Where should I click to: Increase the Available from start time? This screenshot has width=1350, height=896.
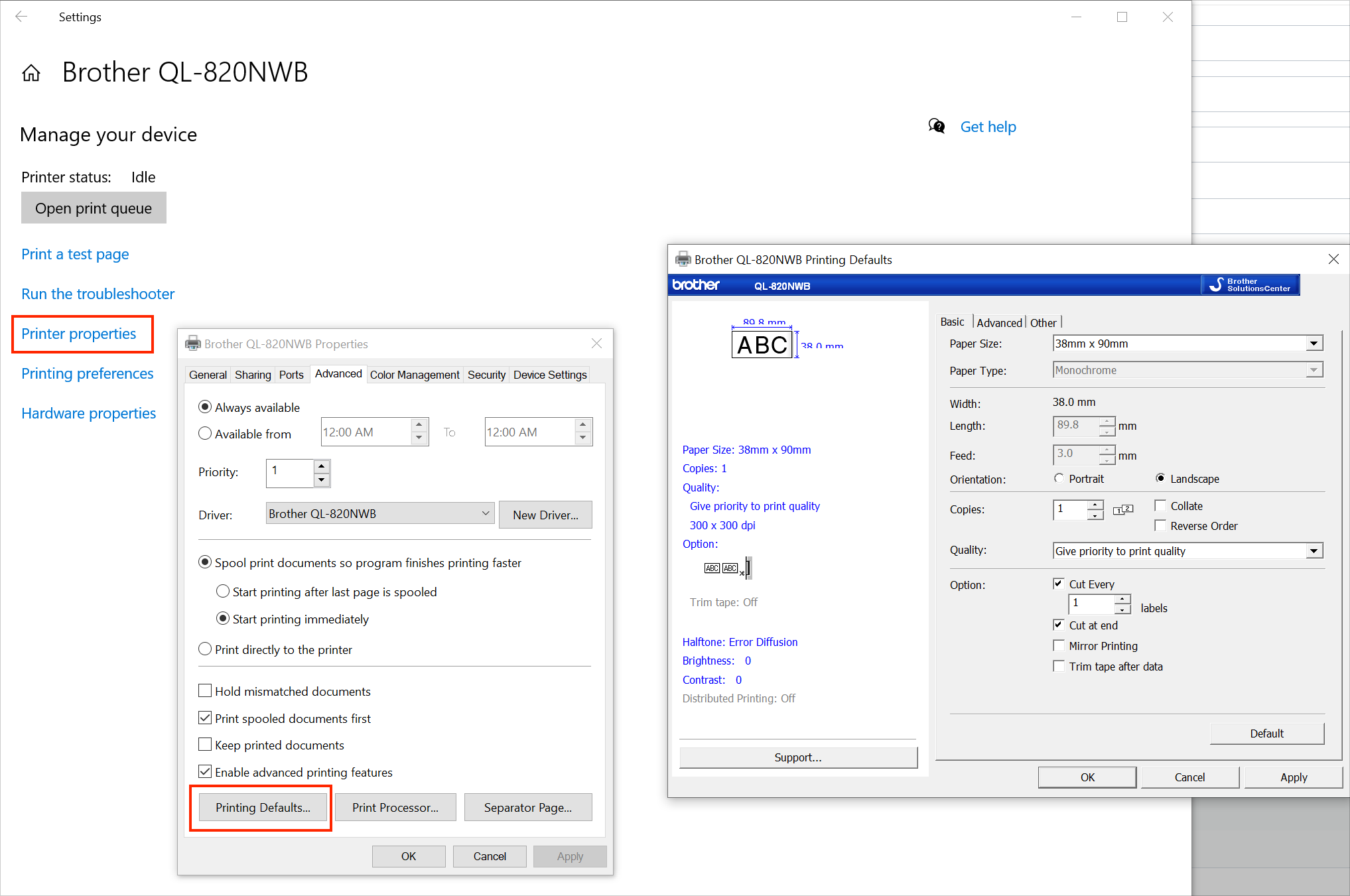point(419,424)
